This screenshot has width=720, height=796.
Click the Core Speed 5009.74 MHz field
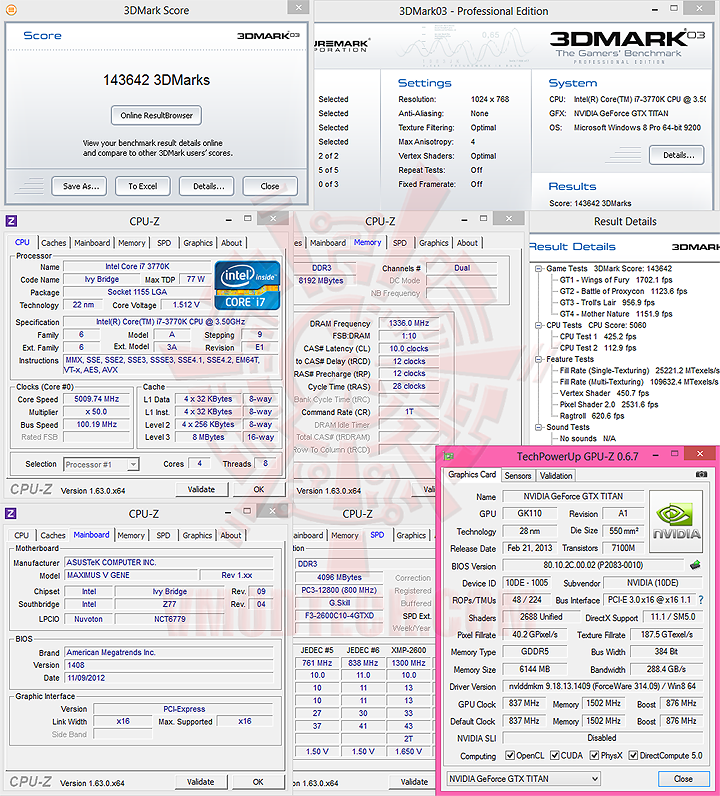pyautogui.click(x=96, y=399)
